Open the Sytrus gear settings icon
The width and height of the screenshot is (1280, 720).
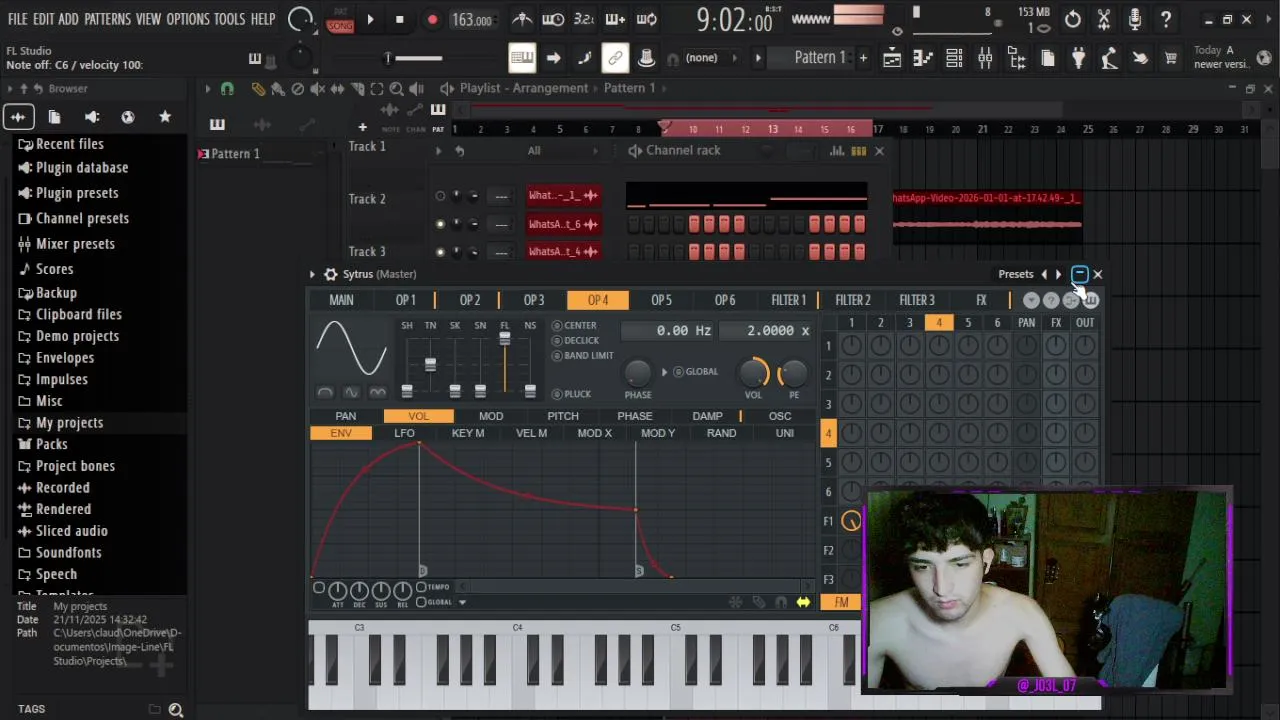tap(330, 274)
